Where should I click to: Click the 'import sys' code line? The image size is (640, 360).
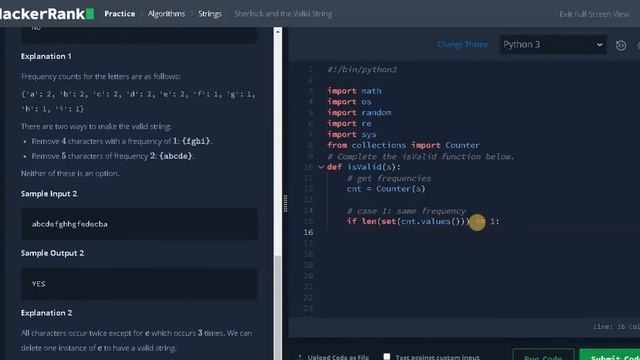point(351,134)
